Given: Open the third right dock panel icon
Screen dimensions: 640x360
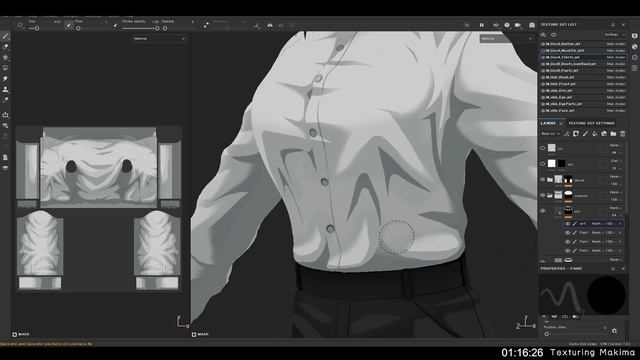Looking at the screenshot, I should [635, 58].
